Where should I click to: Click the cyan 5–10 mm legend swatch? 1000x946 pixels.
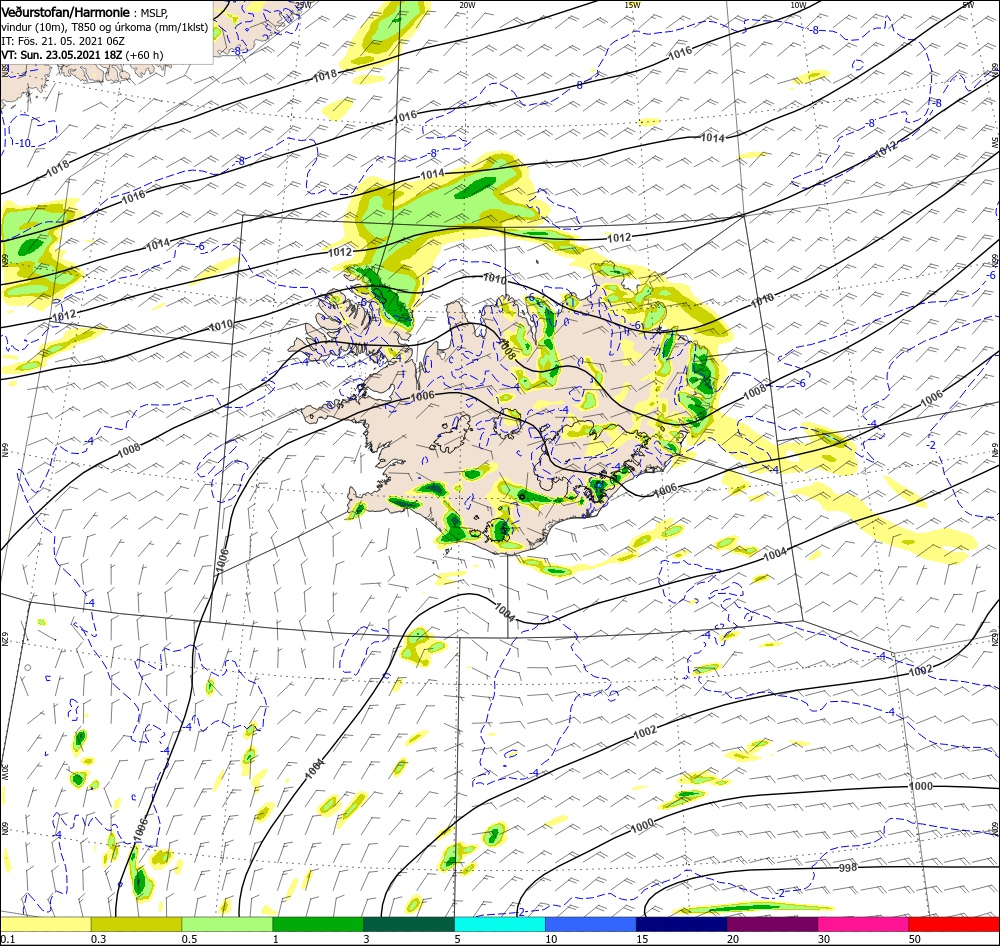(x=500, y=924)
